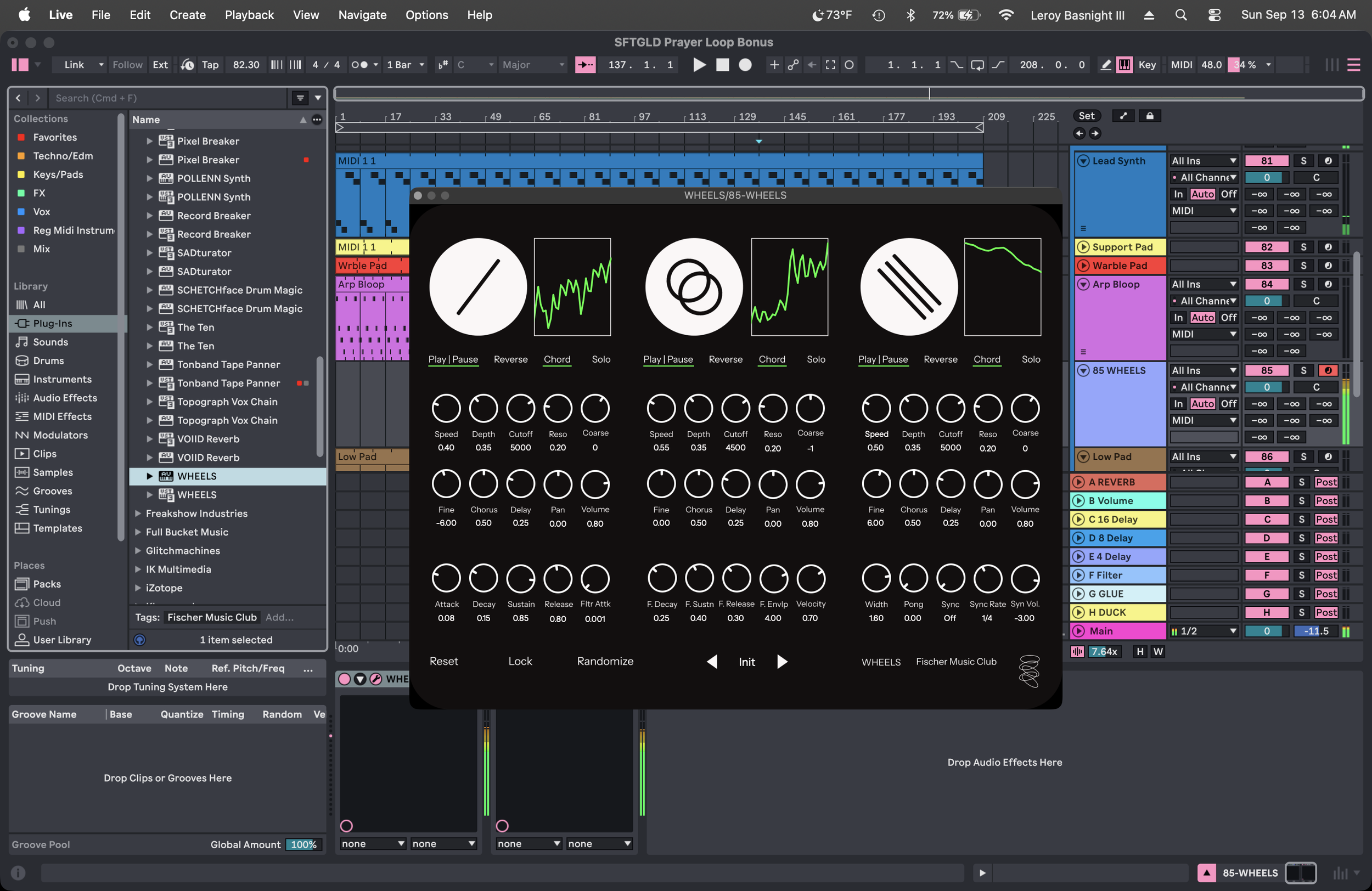Click the Bluetooth menu bar icon
The image size is (1372, 891).
911,15
